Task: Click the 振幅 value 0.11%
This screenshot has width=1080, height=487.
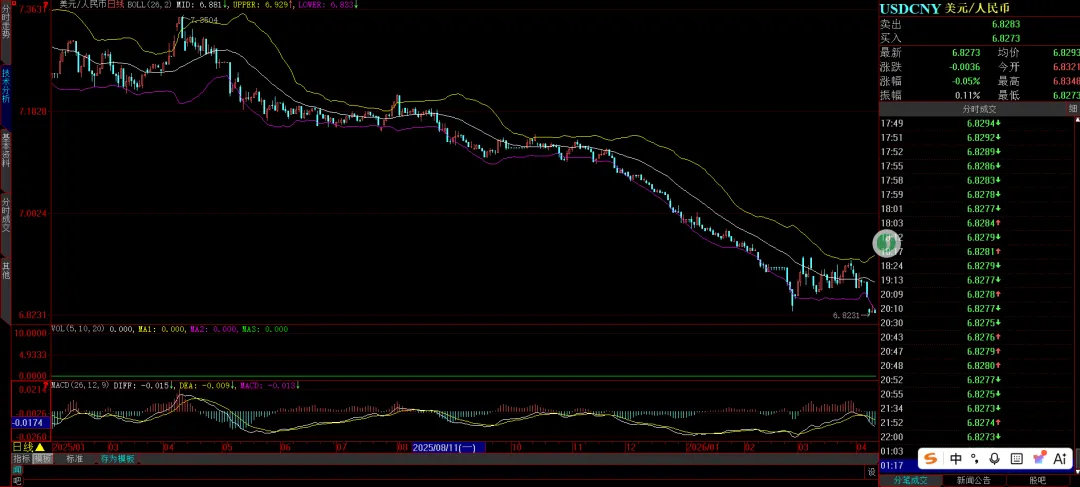Action: [969, 95]
